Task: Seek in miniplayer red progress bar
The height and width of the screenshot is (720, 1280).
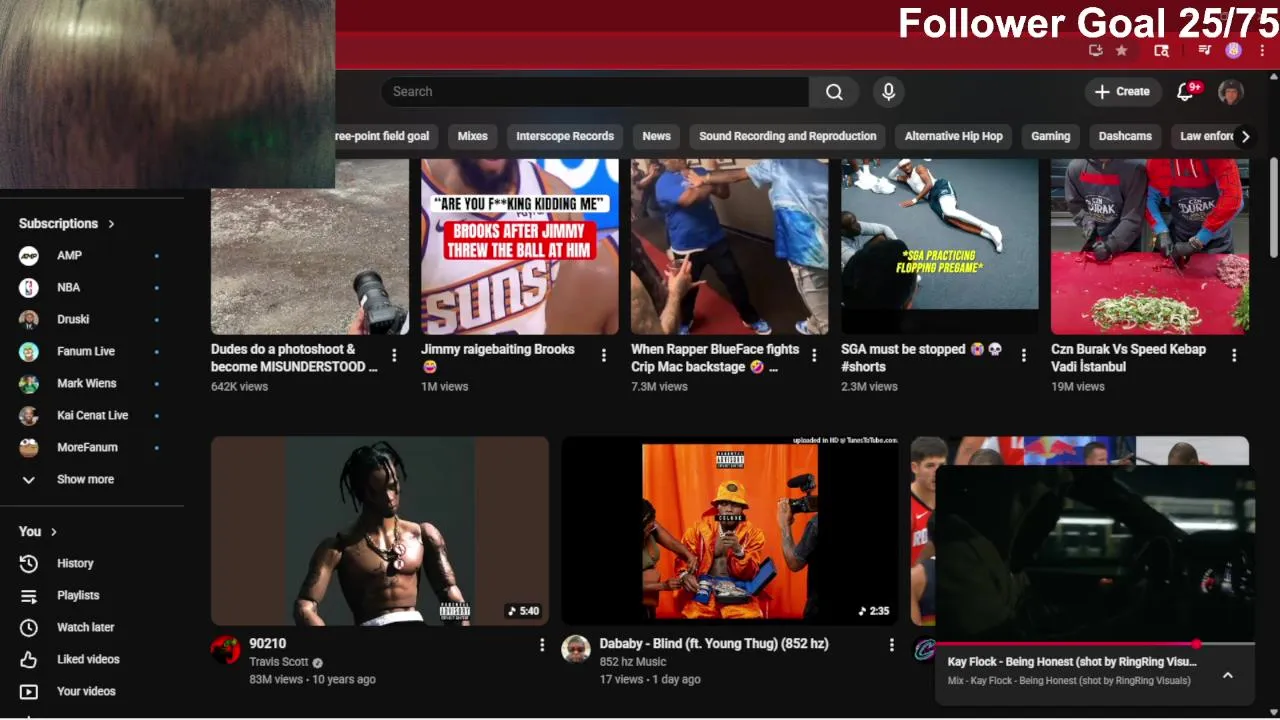Action: [x=1095, y=644]
